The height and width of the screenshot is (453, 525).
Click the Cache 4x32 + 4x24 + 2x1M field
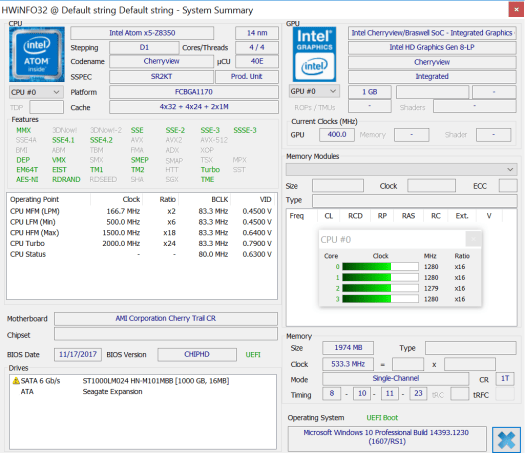pos(194,107)
